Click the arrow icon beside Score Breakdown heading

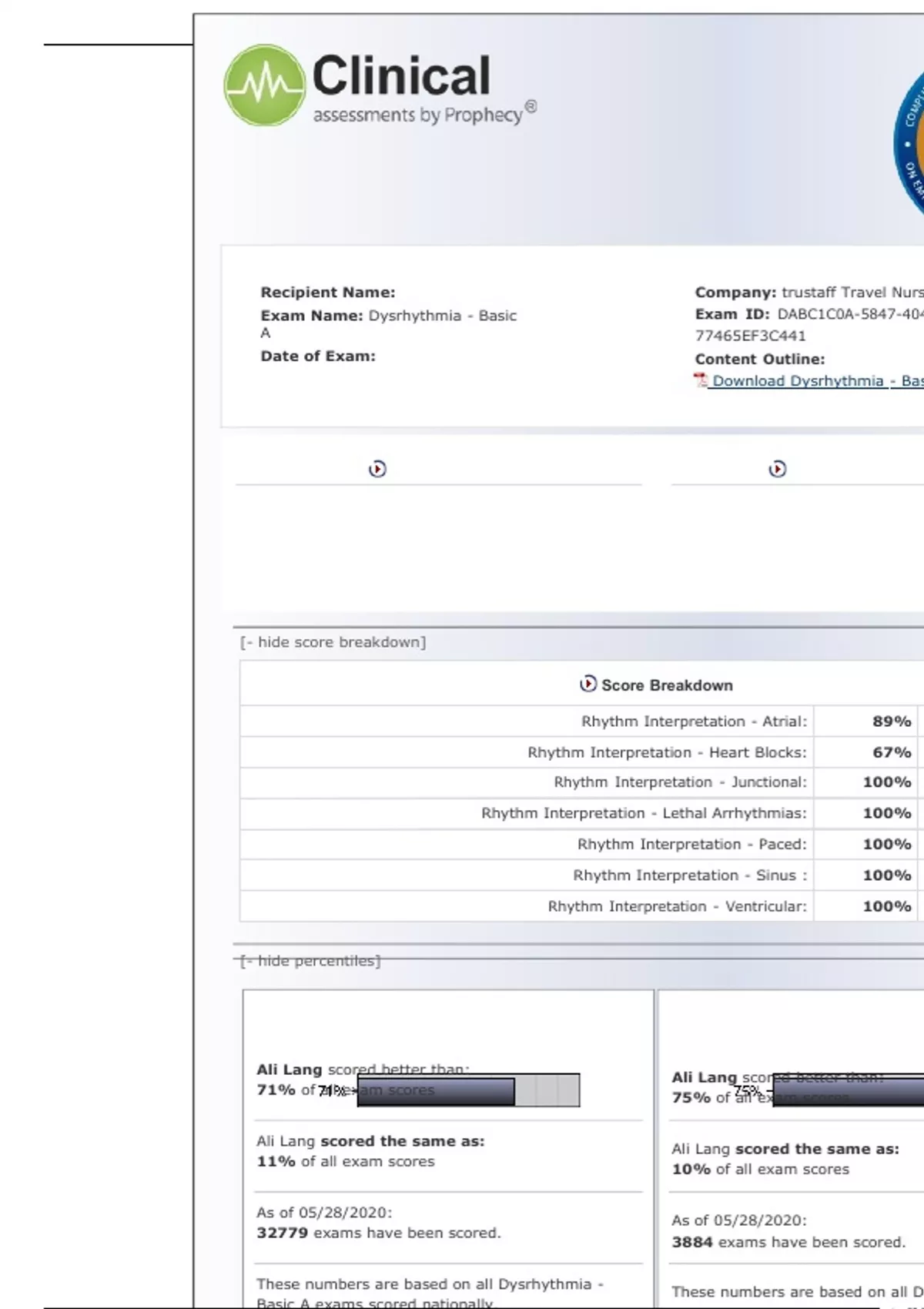588,684
